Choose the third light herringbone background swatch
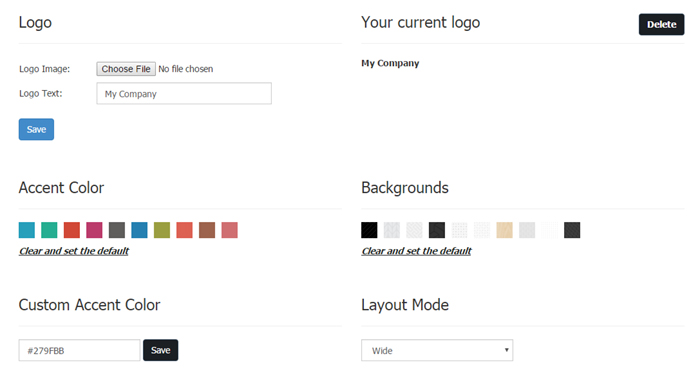Viewport: 700px width, 374px height. (x=414, y=230)
